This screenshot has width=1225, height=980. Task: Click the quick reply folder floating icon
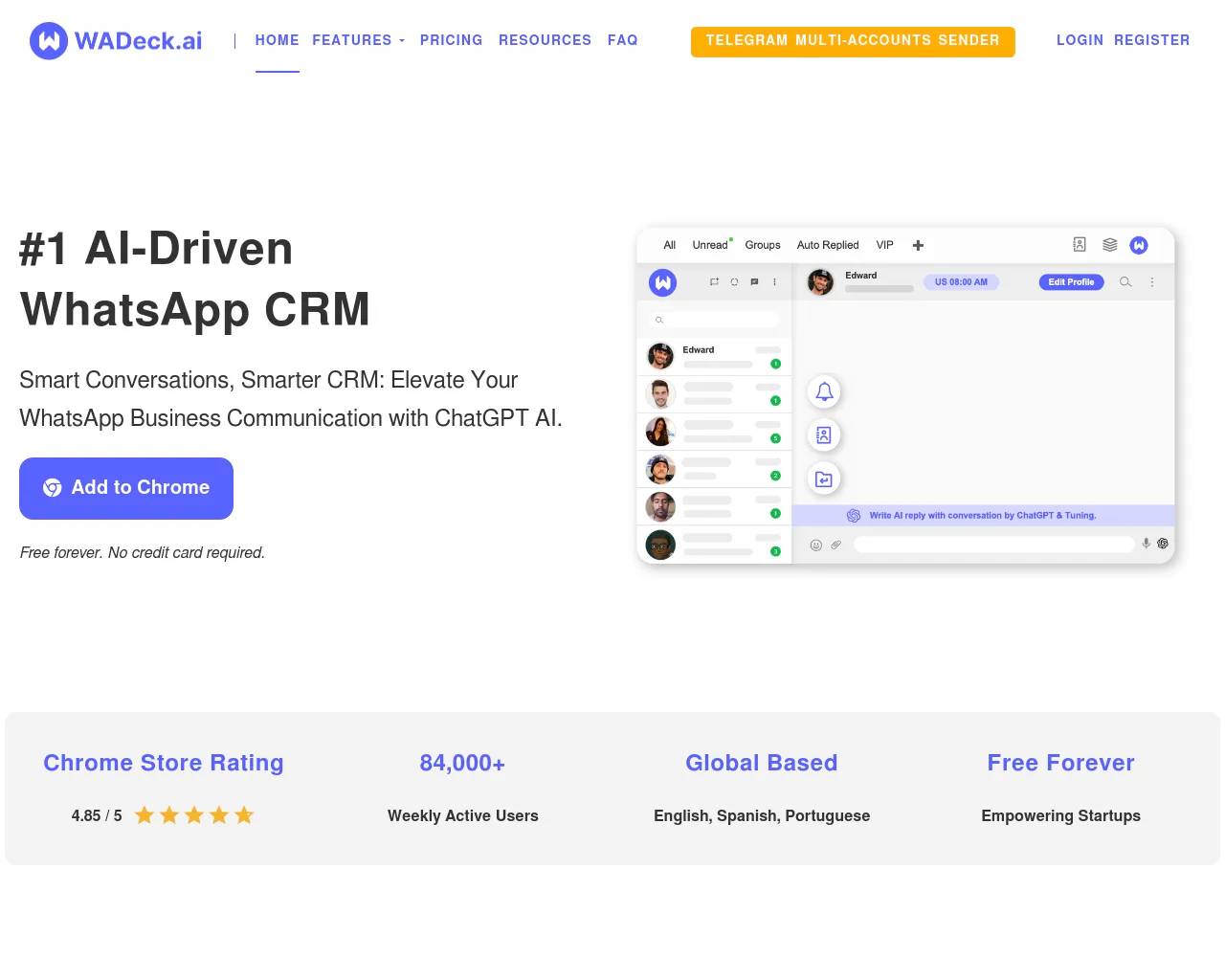coord(824,479)
